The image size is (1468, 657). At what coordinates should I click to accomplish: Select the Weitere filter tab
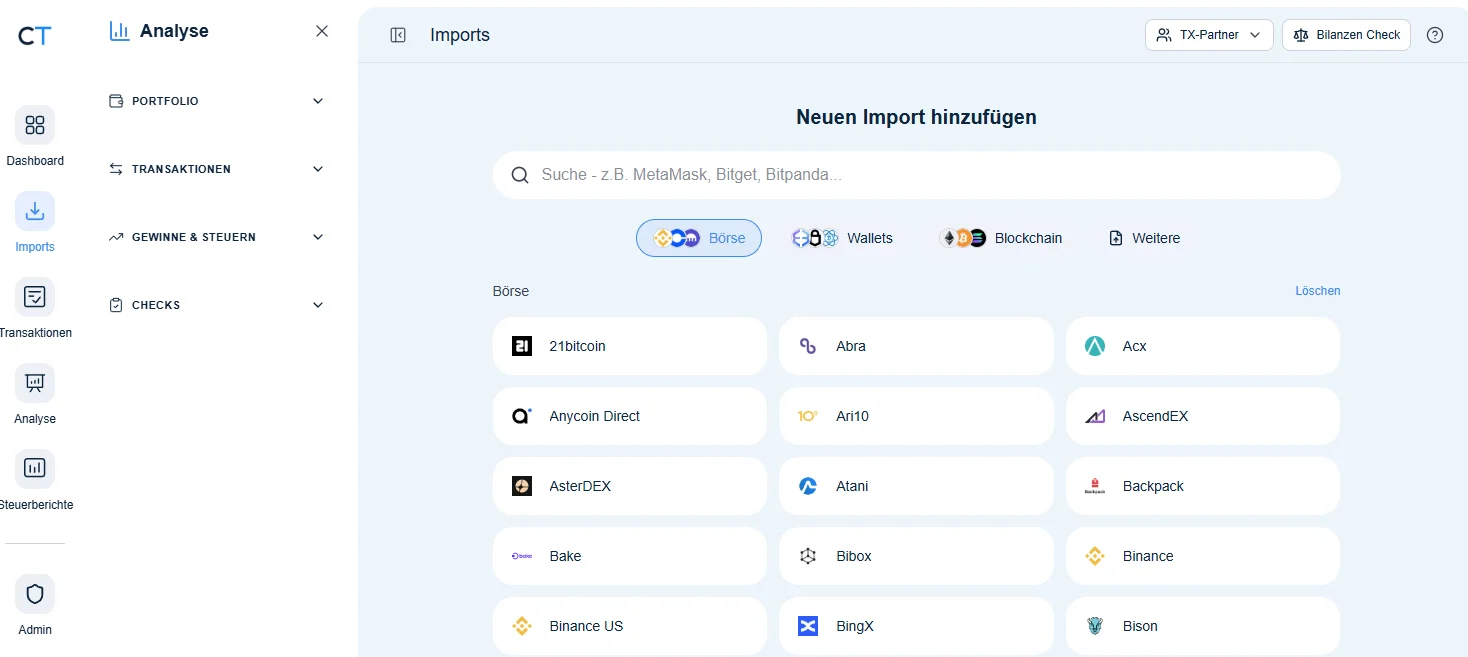coord(1144,238)
